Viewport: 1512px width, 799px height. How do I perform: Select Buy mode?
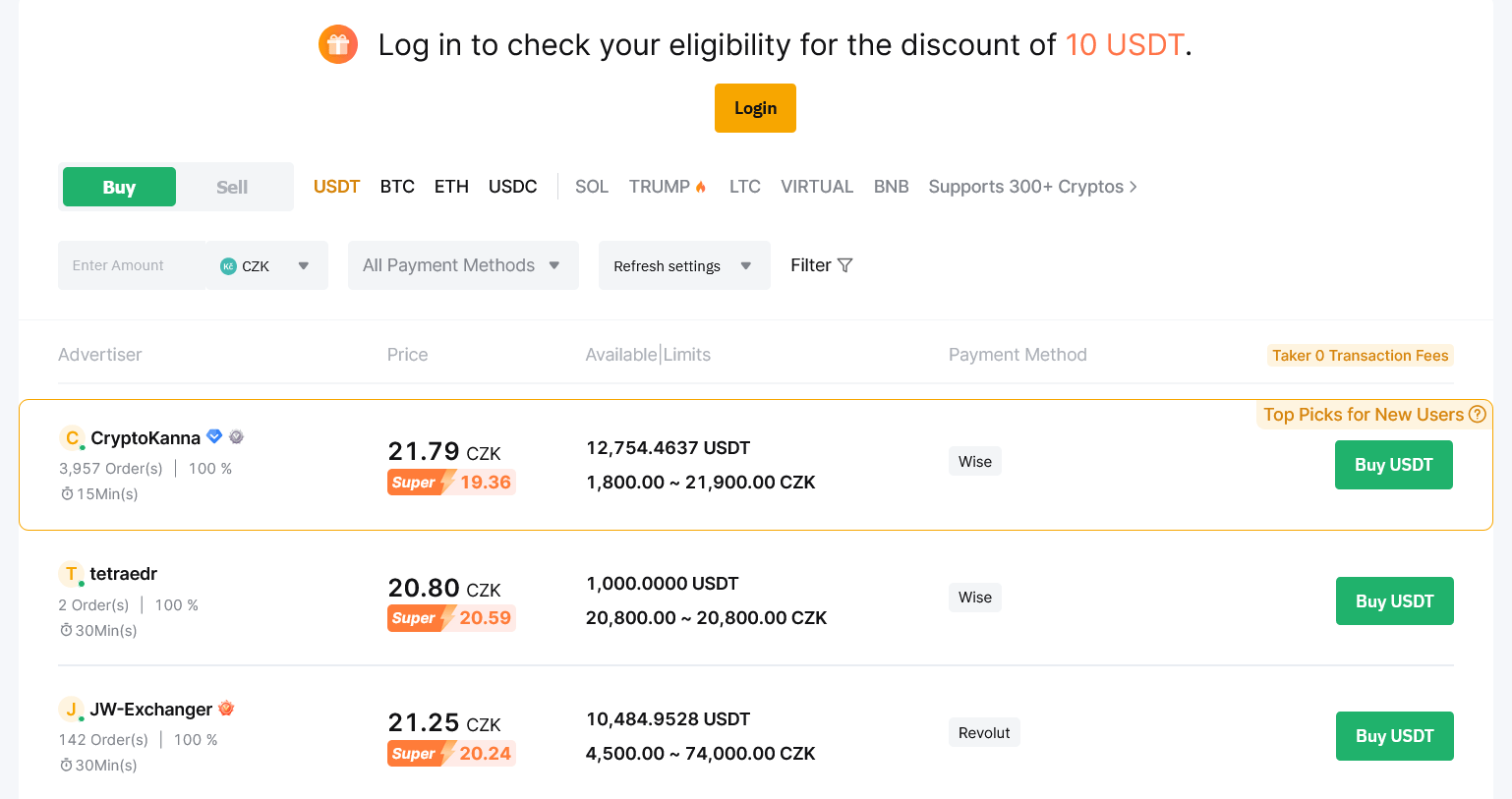tap(118, 185)
